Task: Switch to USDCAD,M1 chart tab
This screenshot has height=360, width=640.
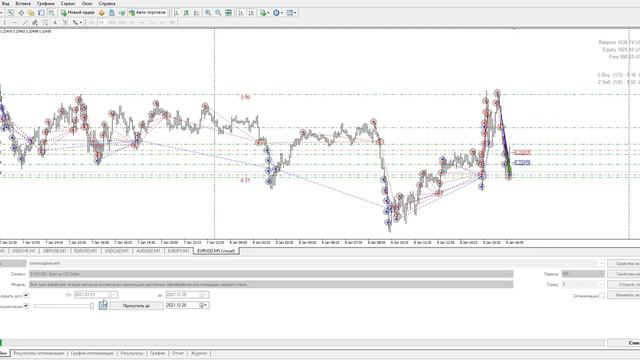Action: [116, 251]
